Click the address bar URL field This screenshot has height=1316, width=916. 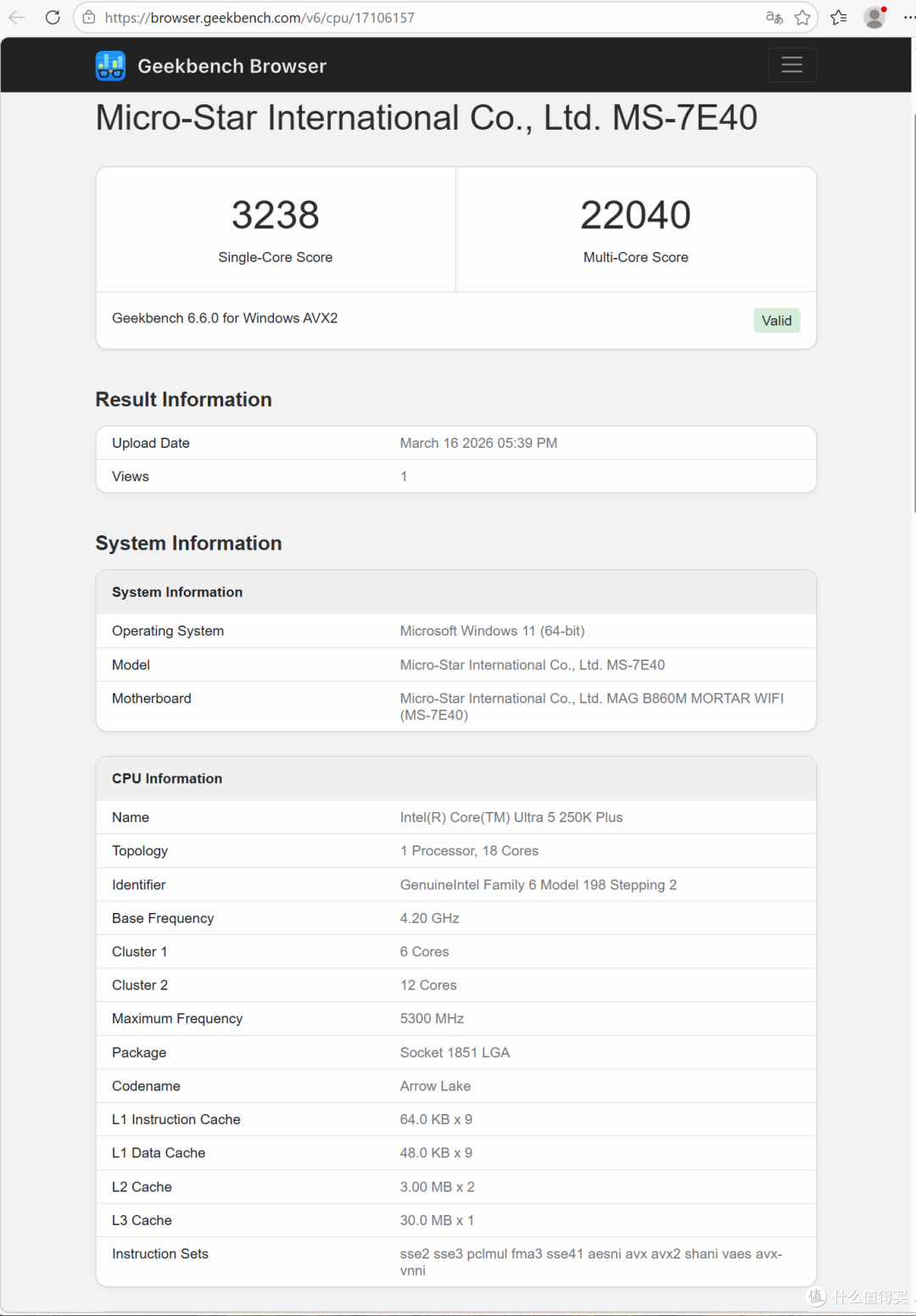[424, 17]
